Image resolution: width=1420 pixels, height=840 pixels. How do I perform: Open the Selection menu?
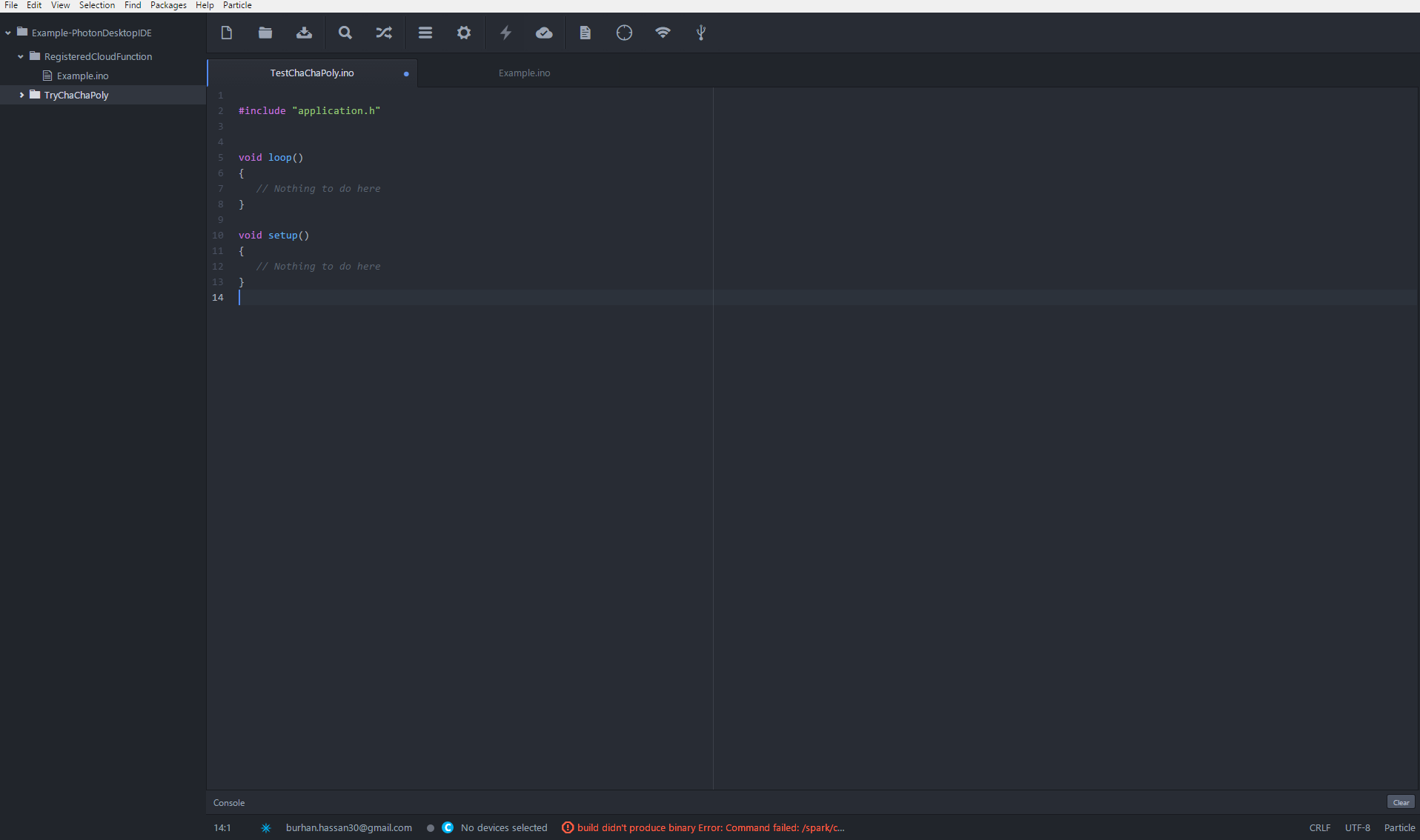point(97,5)
